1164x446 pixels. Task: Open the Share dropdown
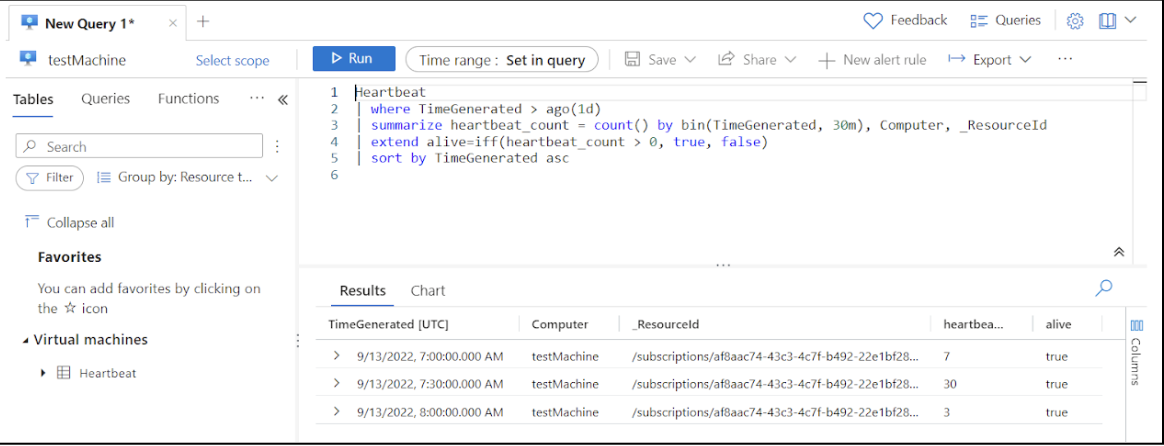756,59
